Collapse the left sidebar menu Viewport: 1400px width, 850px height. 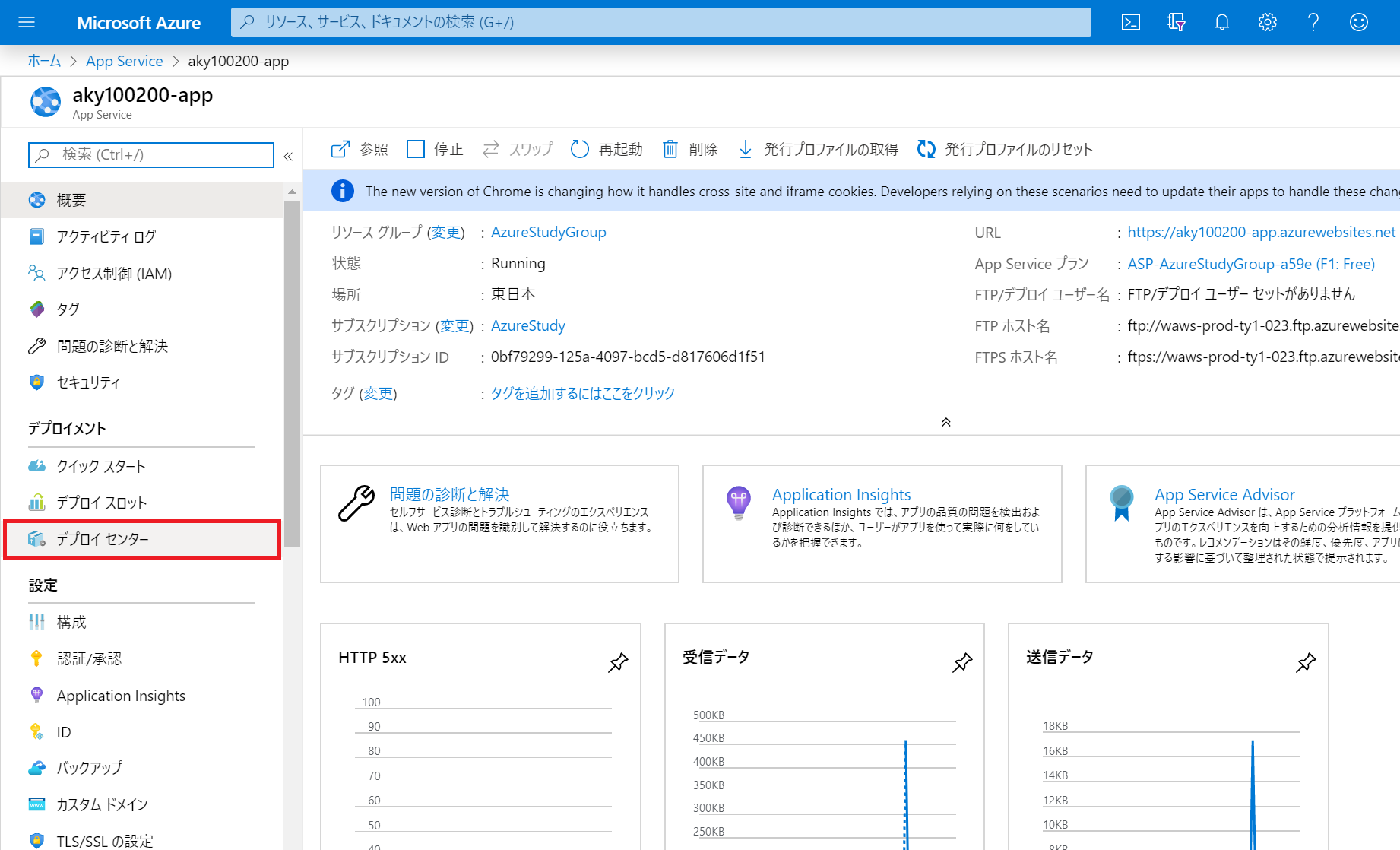288,156
